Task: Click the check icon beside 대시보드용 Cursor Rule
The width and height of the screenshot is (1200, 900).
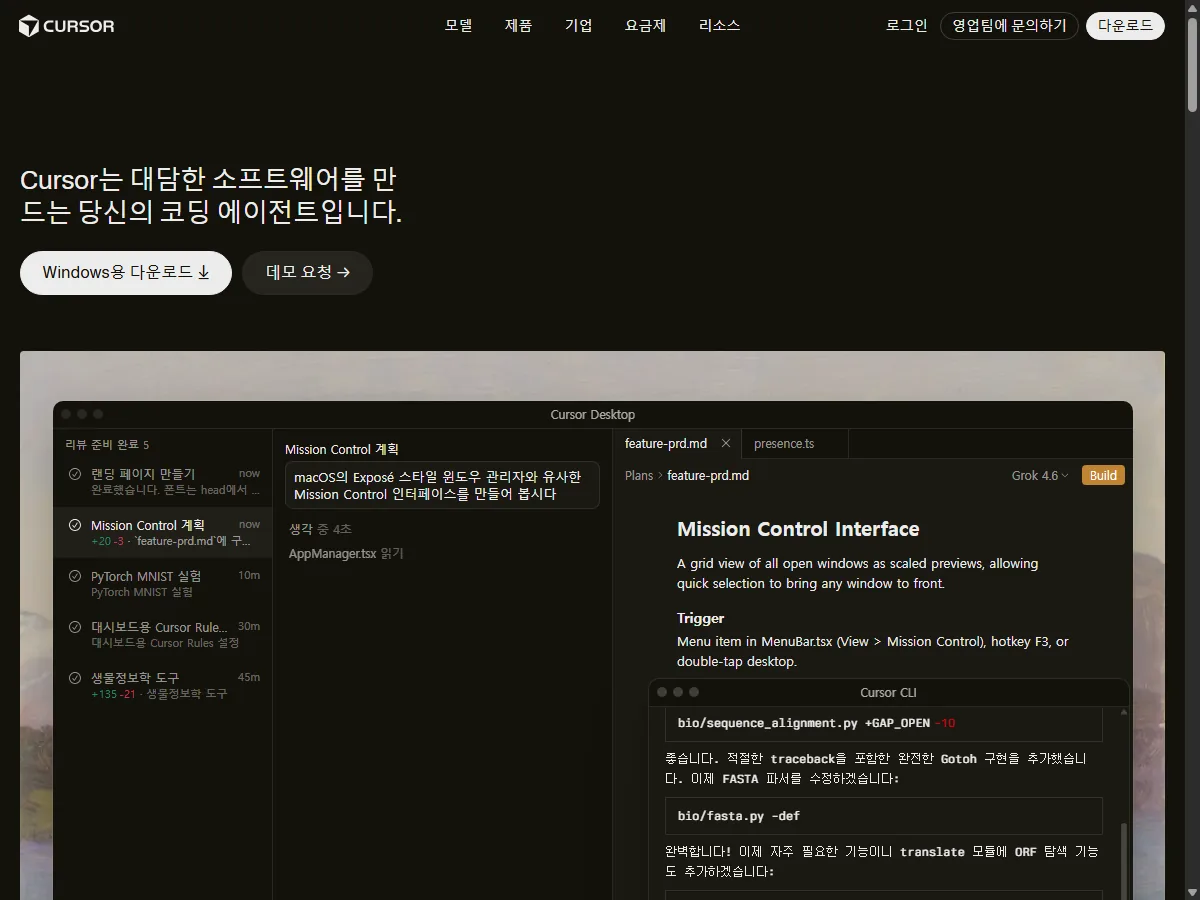Action: (75, 627)
